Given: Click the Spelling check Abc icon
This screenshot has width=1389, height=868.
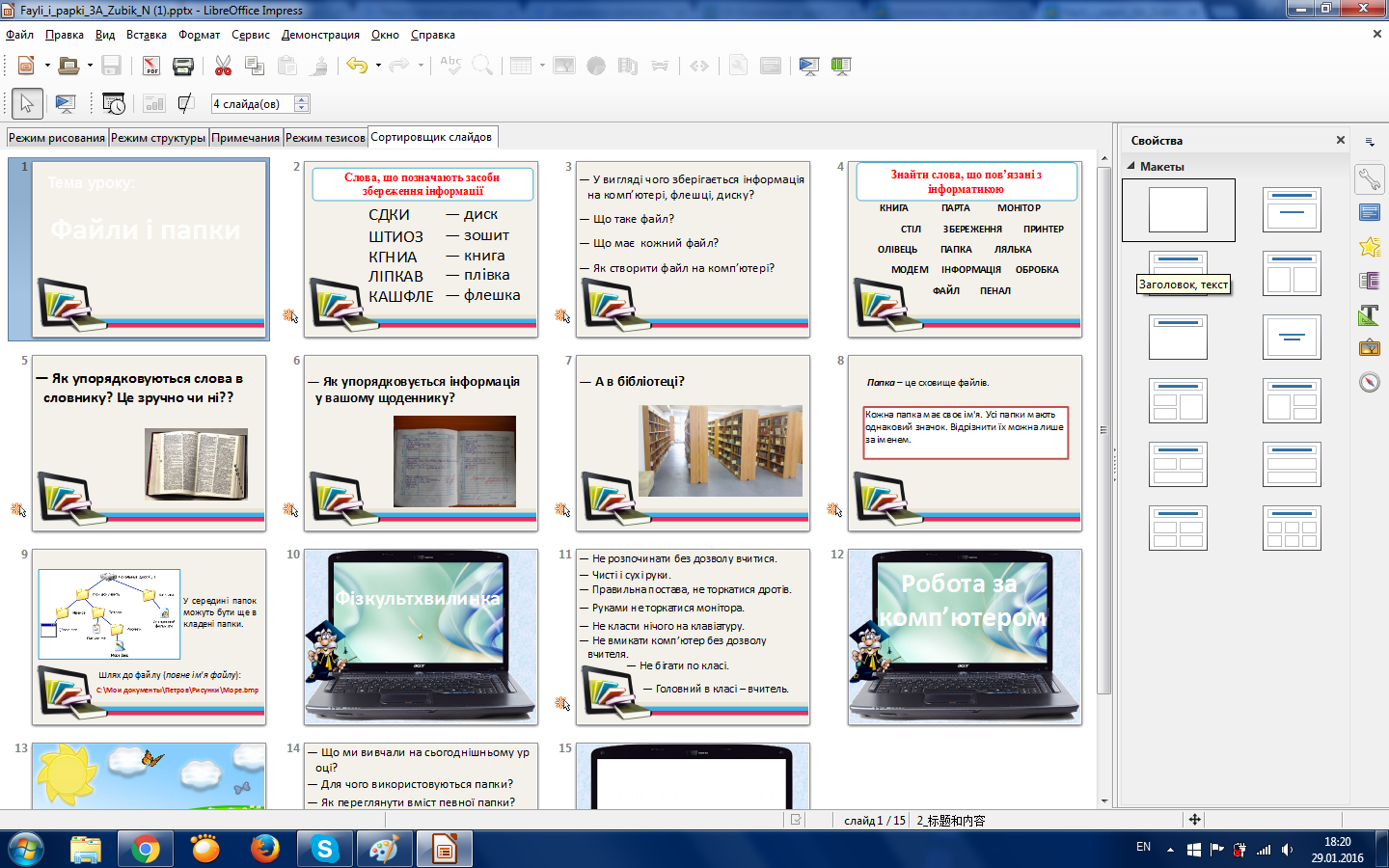Looking at the screenshot, I should click(x=450, y=66).
